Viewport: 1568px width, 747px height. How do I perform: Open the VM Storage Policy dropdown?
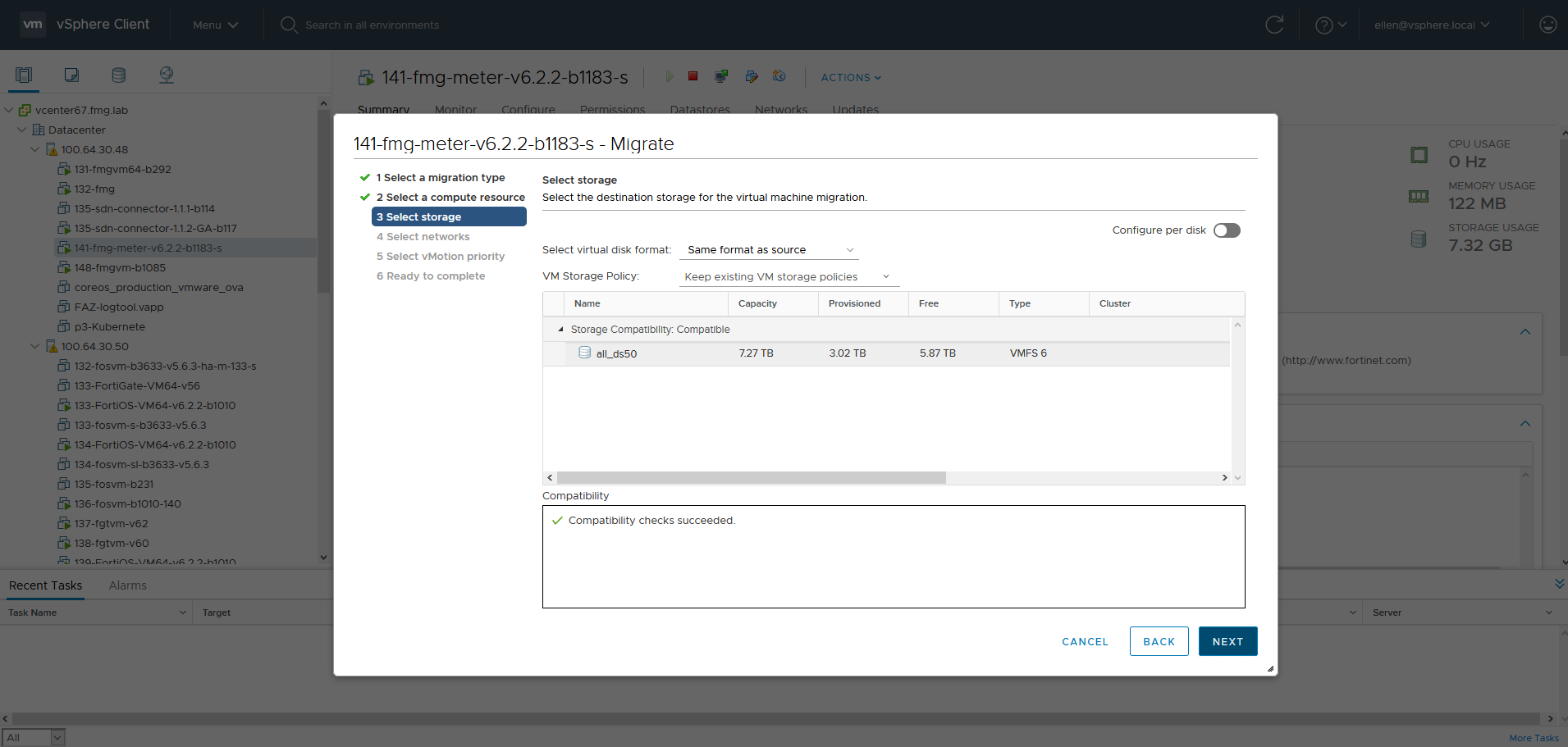788,277
